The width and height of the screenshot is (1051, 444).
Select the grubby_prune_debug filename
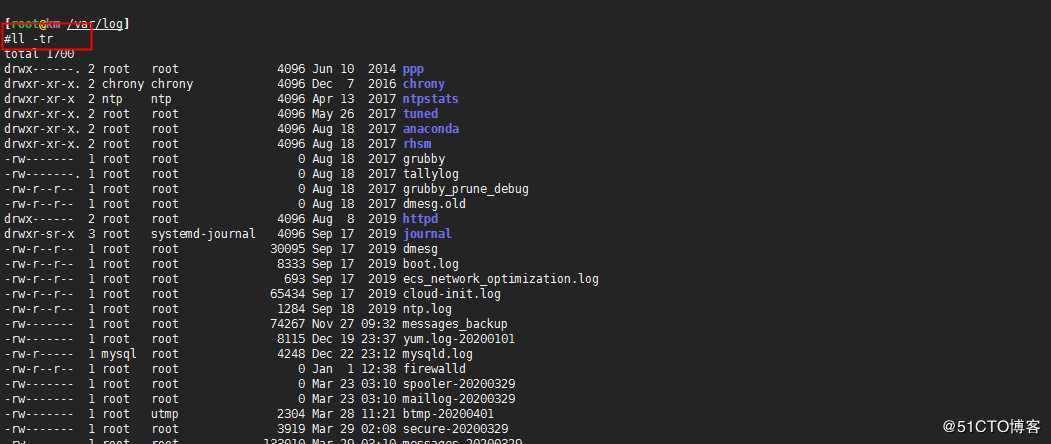pos(466,189)
